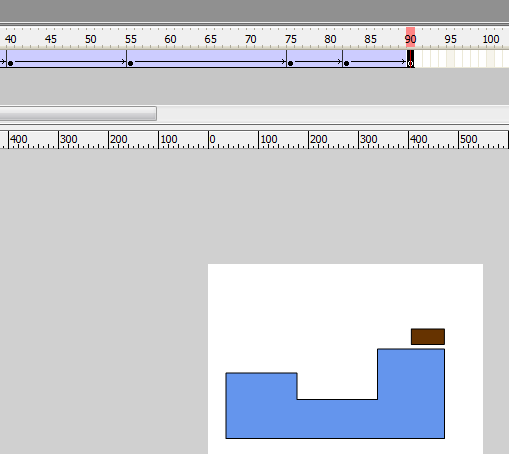The width and height of the screenshot is (509, 454).
Task: Select the keyframe dot at frame 55
Action: [x=131, y=63]
